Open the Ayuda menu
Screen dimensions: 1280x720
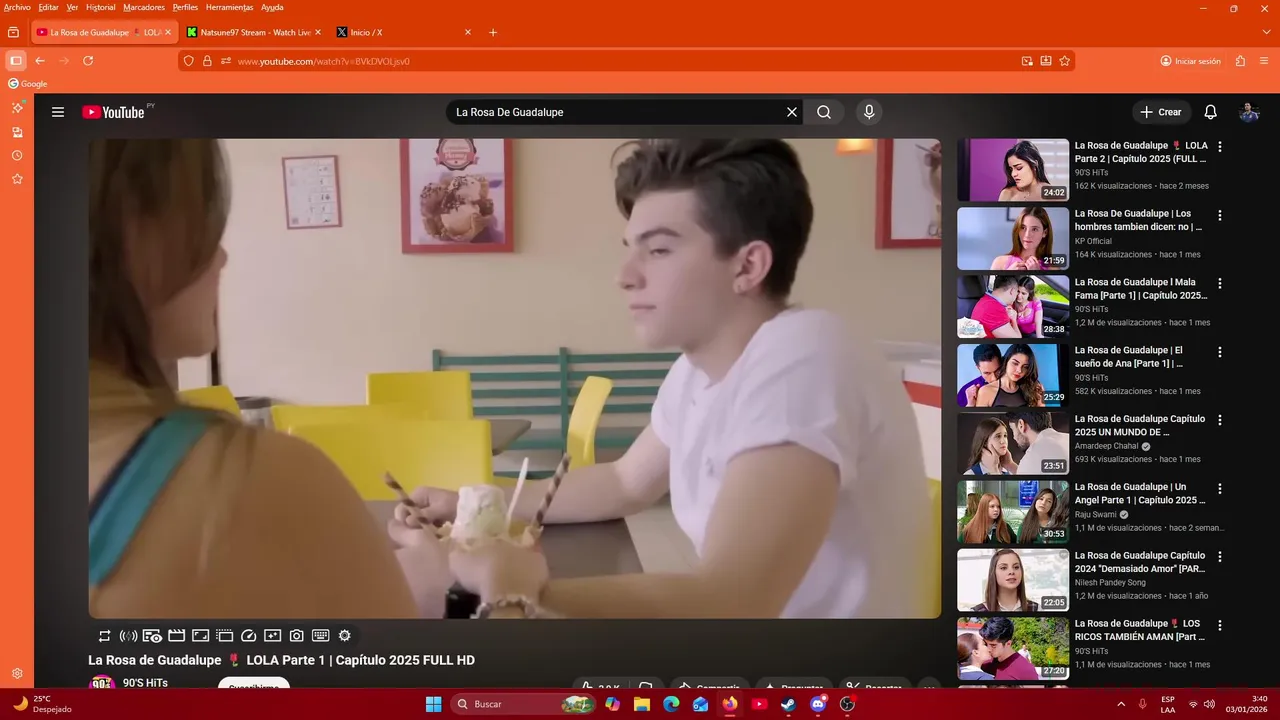click(x=272, y=7)
